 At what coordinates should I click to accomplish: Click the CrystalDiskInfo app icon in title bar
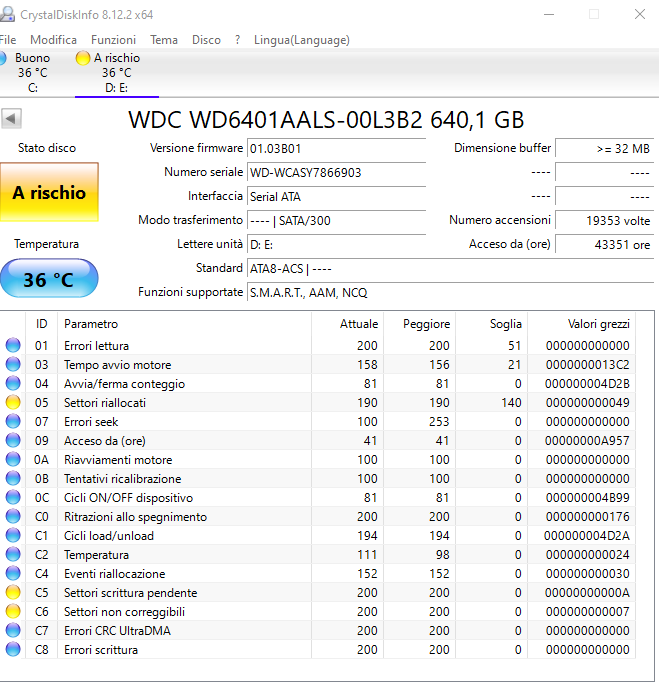(7, 14)
